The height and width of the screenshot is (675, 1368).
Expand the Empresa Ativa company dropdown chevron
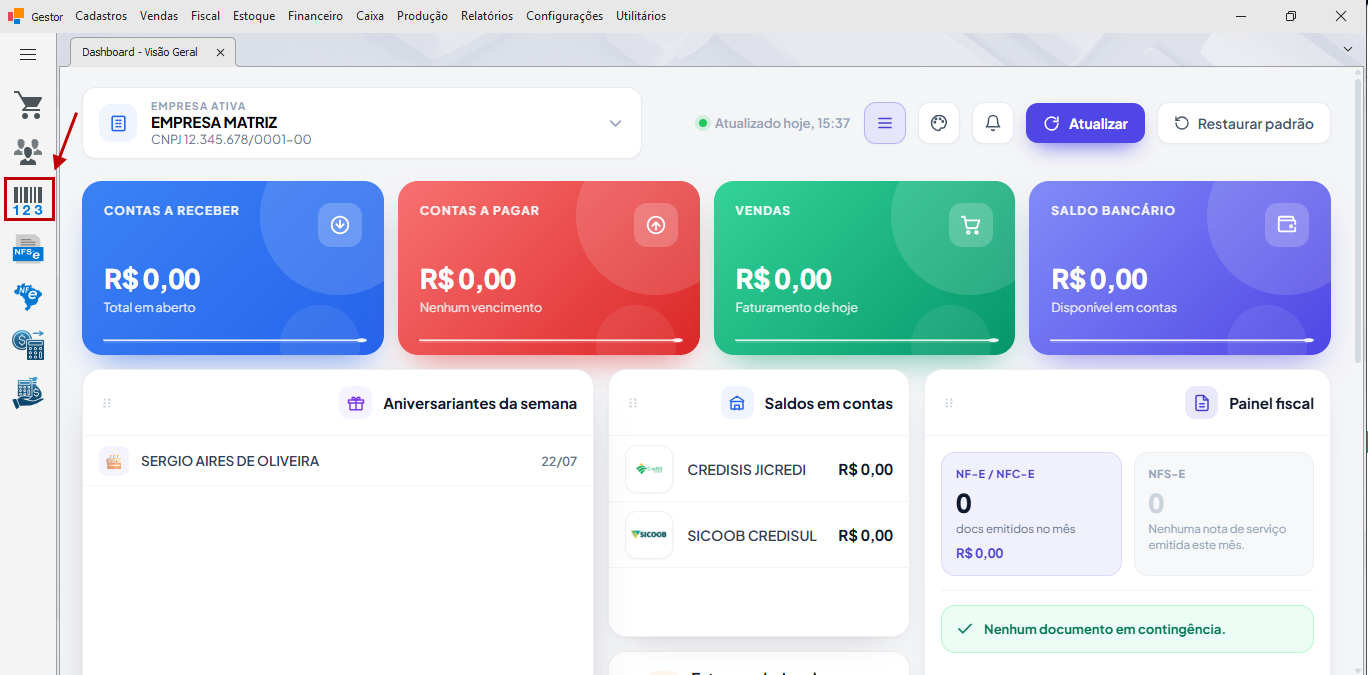coord(615,123)
